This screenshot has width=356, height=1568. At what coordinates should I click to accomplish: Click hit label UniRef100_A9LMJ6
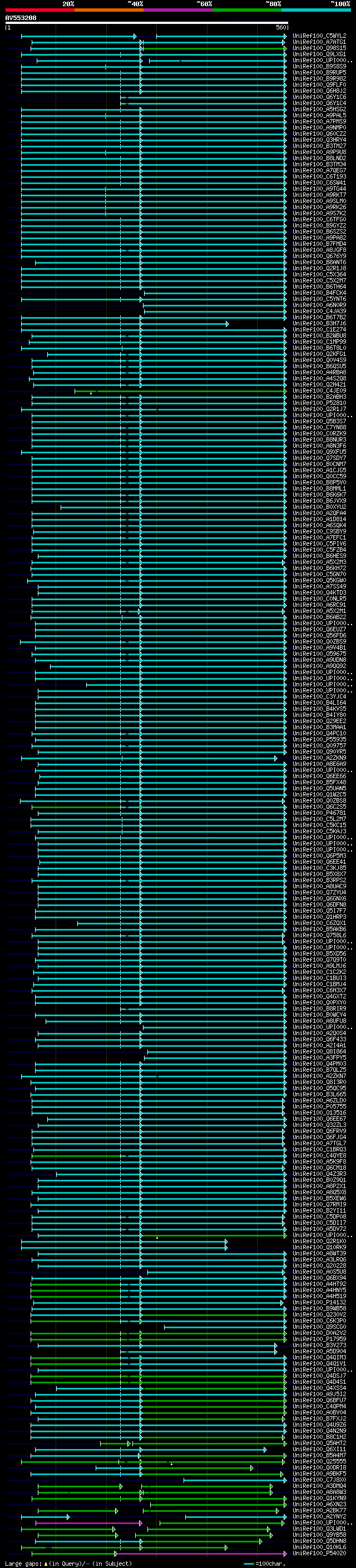pyautogui.click(x=319, y=966)
